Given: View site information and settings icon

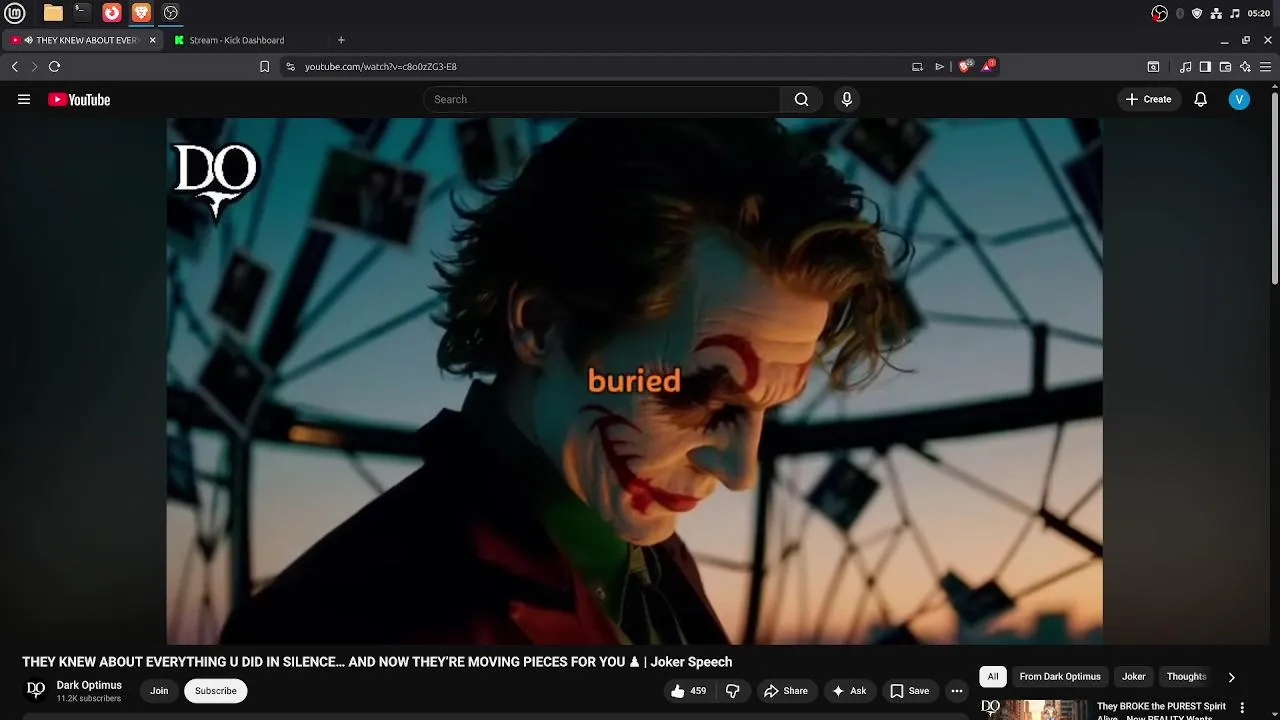Looking at the screenshot, I should point(290,66).
